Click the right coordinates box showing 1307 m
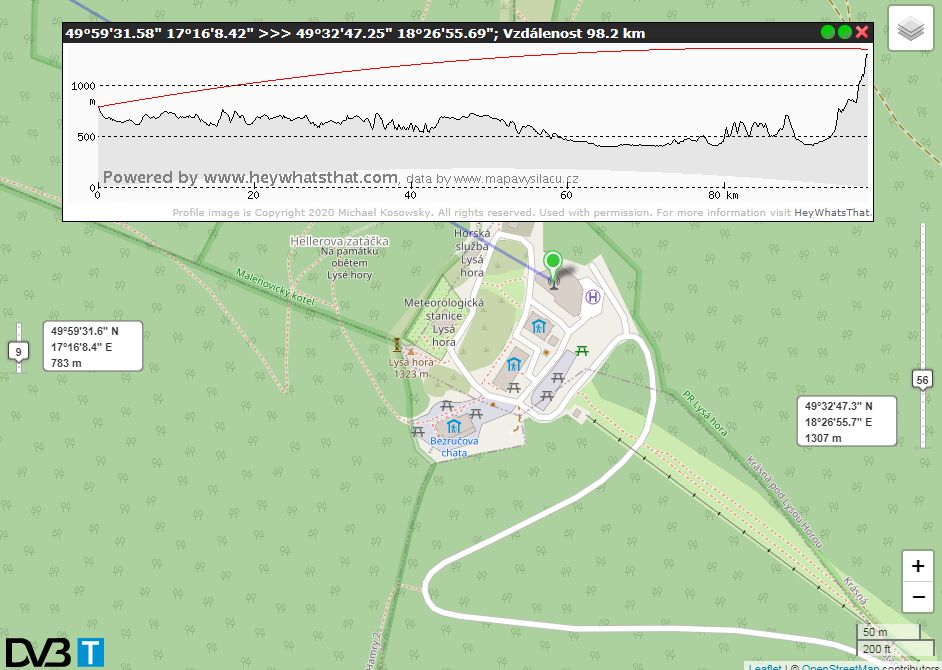942x670 pixels. click(x=849, y=421)
